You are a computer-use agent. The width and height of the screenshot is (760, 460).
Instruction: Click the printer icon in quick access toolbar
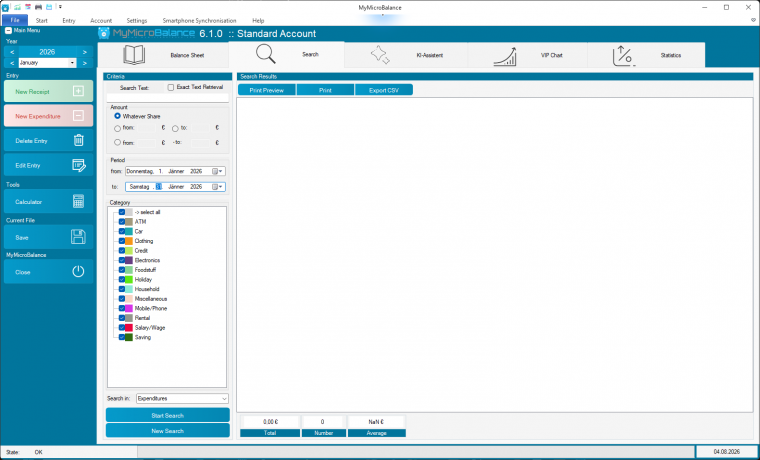pos(38,7)
